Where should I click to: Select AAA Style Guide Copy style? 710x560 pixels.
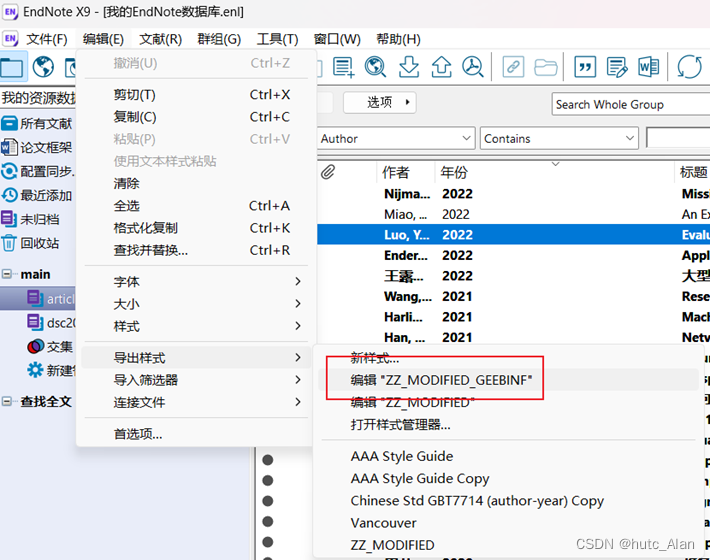coord(509,479)
